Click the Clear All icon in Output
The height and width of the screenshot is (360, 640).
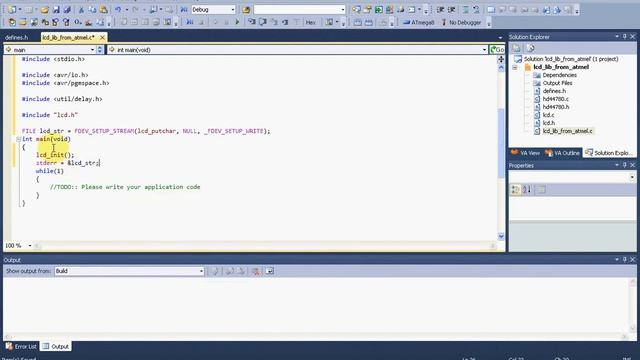pos(256,271)
